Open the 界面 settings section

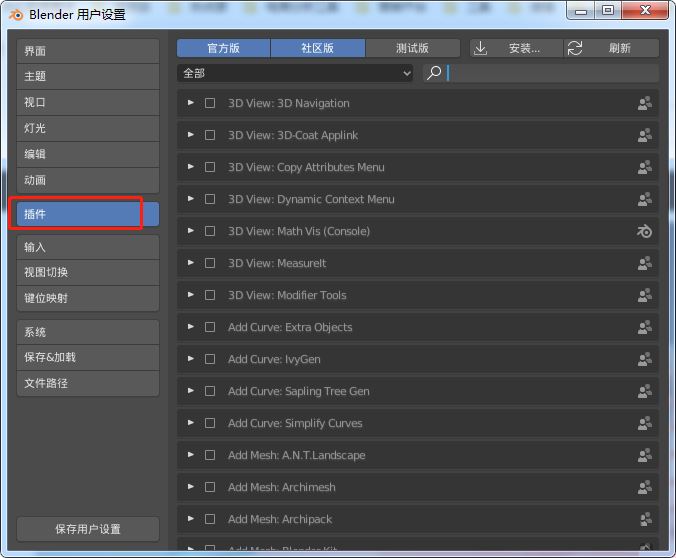pos(88,51)
